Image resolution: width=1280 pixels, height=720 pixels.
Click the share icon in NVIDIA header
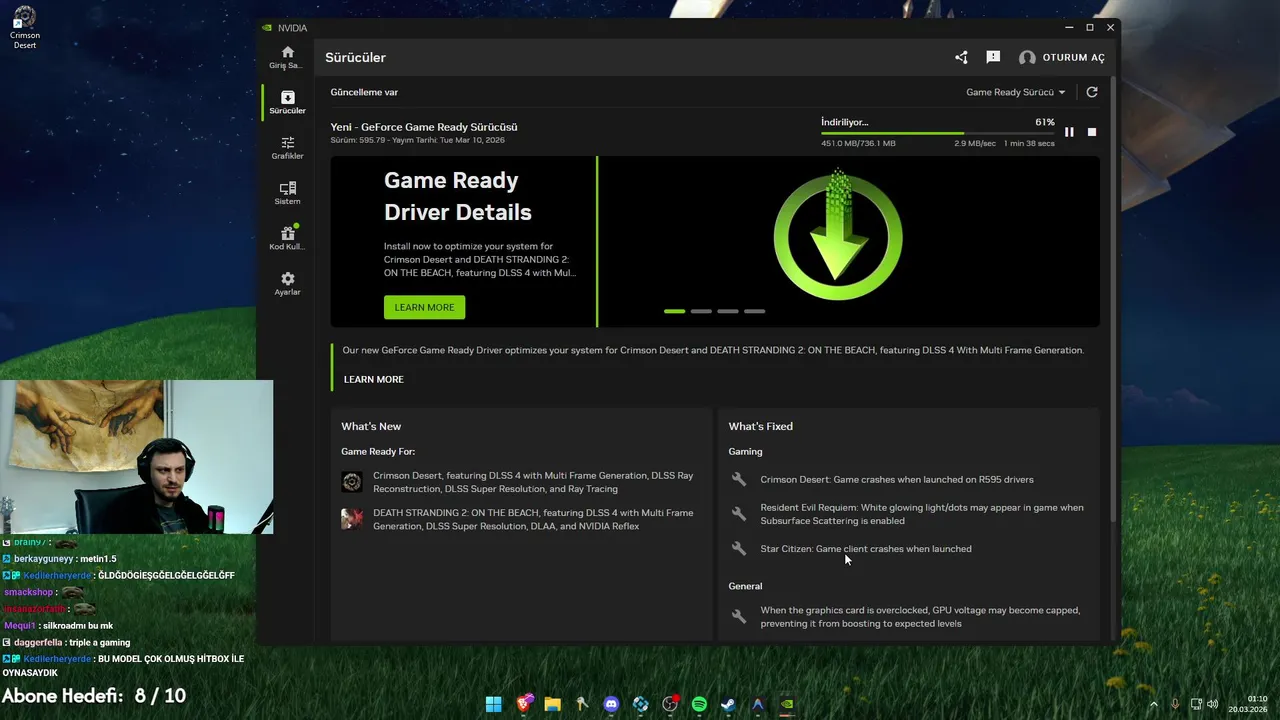tap(961, 58)
